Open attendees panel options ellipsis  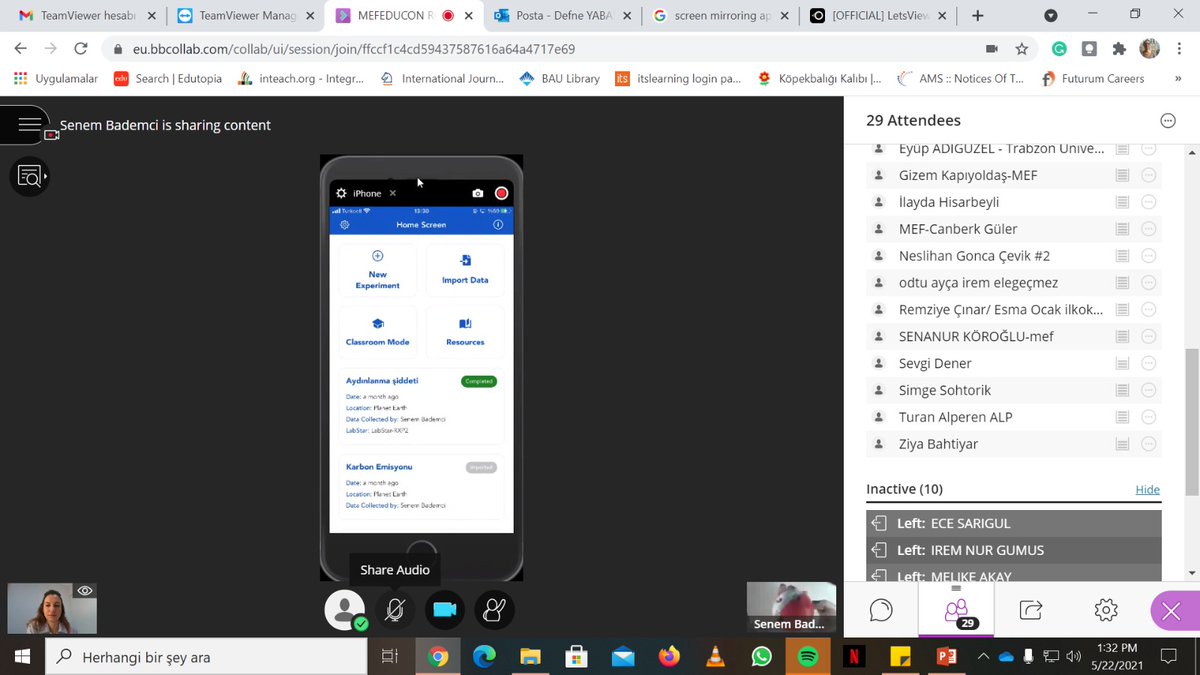point(1167,120)
